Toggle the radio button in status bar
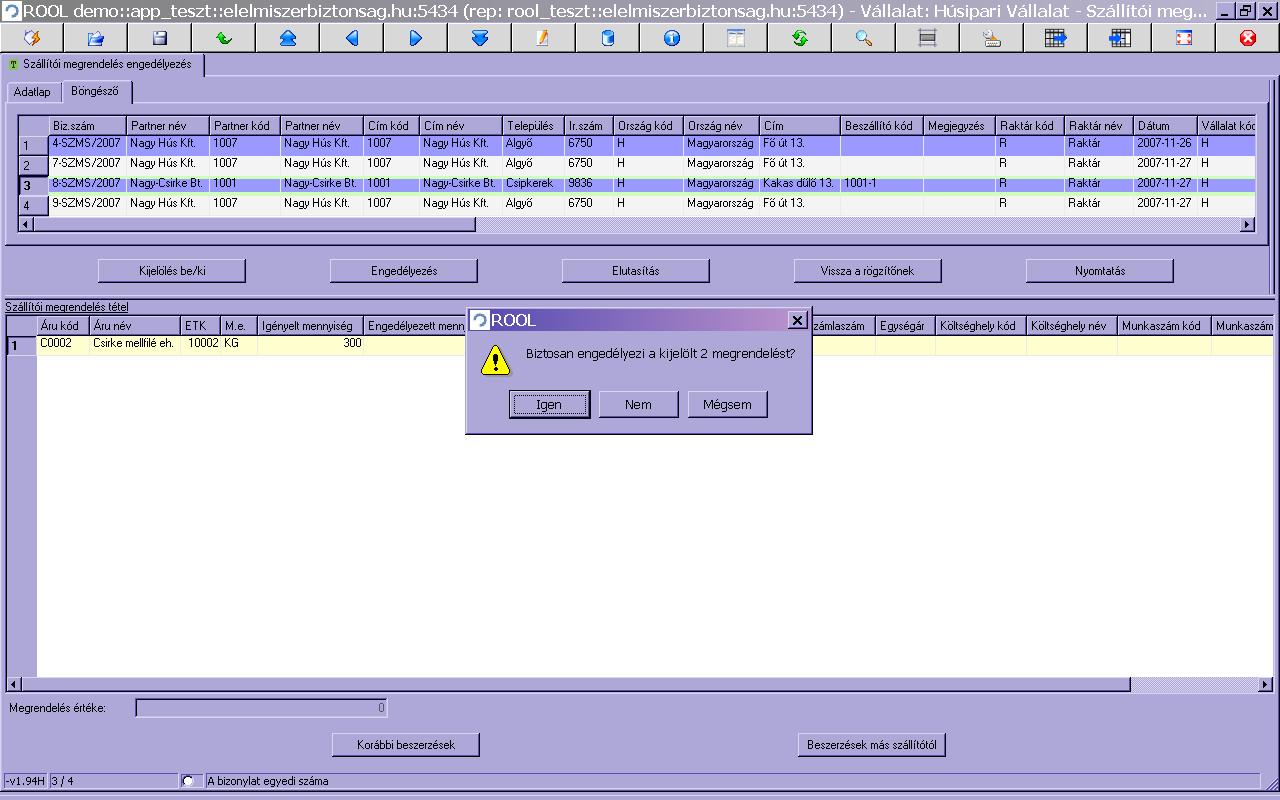The width and height of the screenshot is (1280, 800). pos(188,780)
